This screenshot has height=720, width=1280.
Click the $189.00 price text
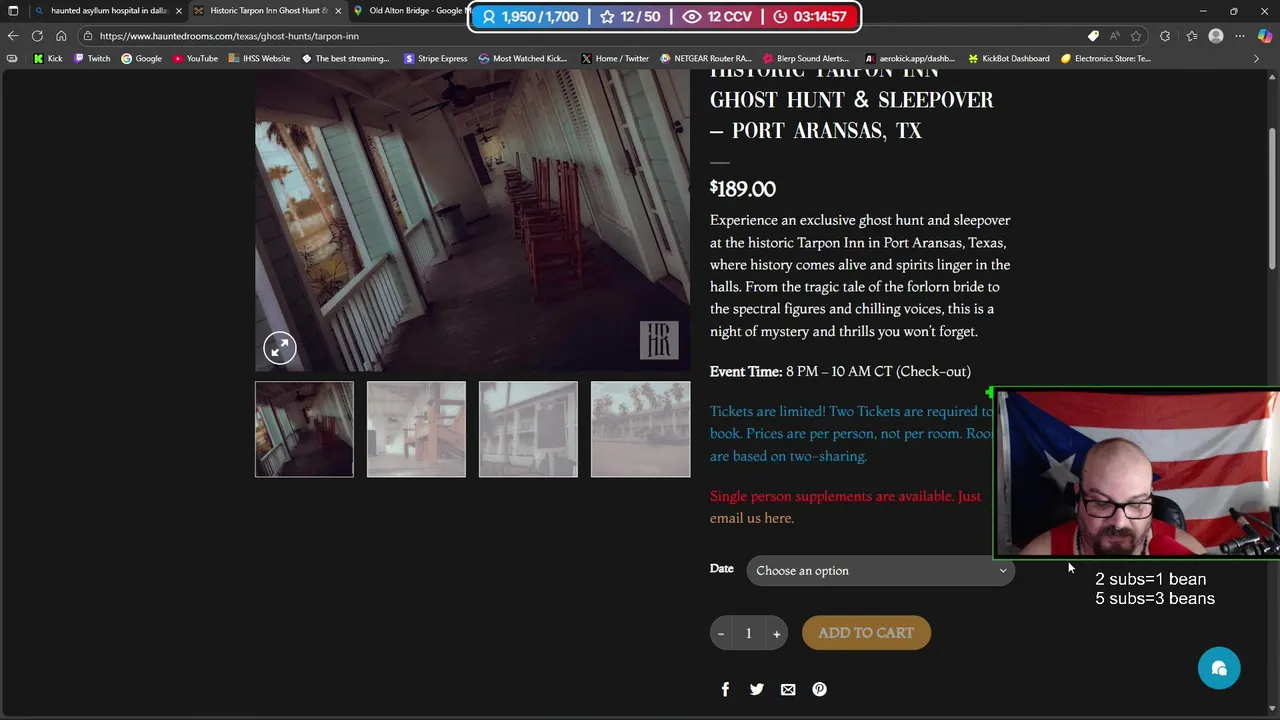tap(743, 189)
